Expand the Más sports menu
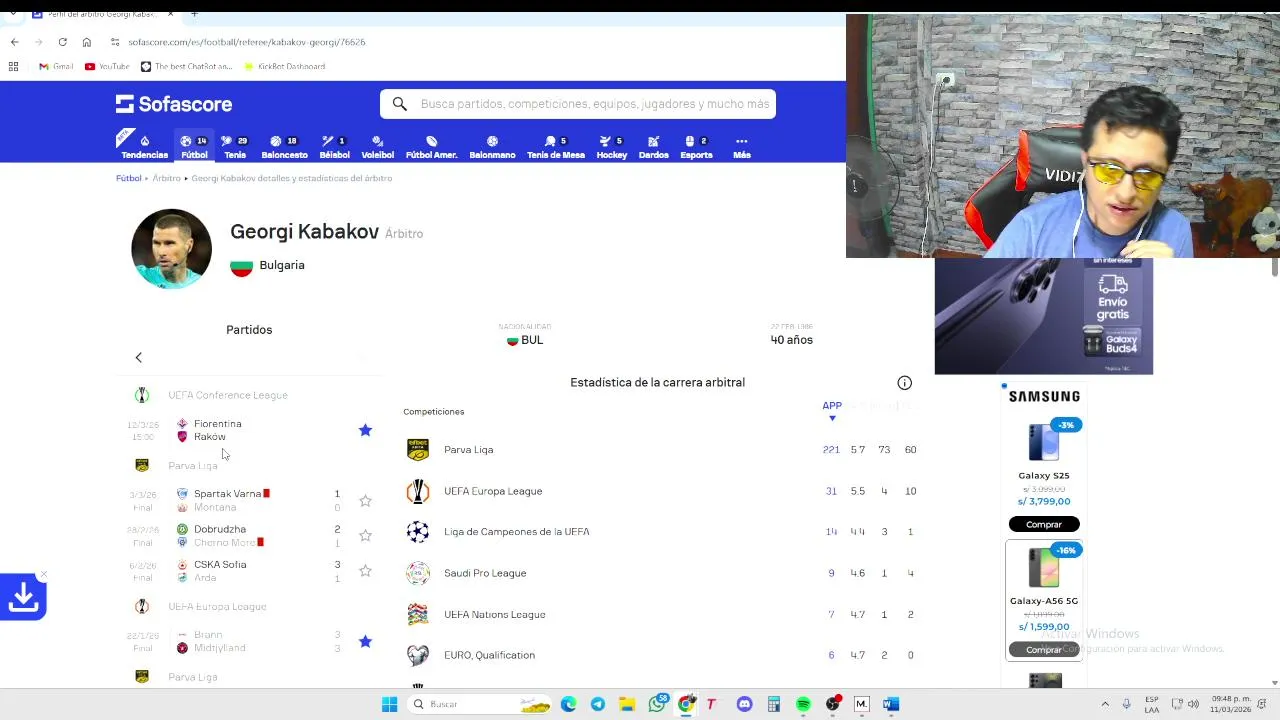The image size is (1280, 720). [741, 147]
